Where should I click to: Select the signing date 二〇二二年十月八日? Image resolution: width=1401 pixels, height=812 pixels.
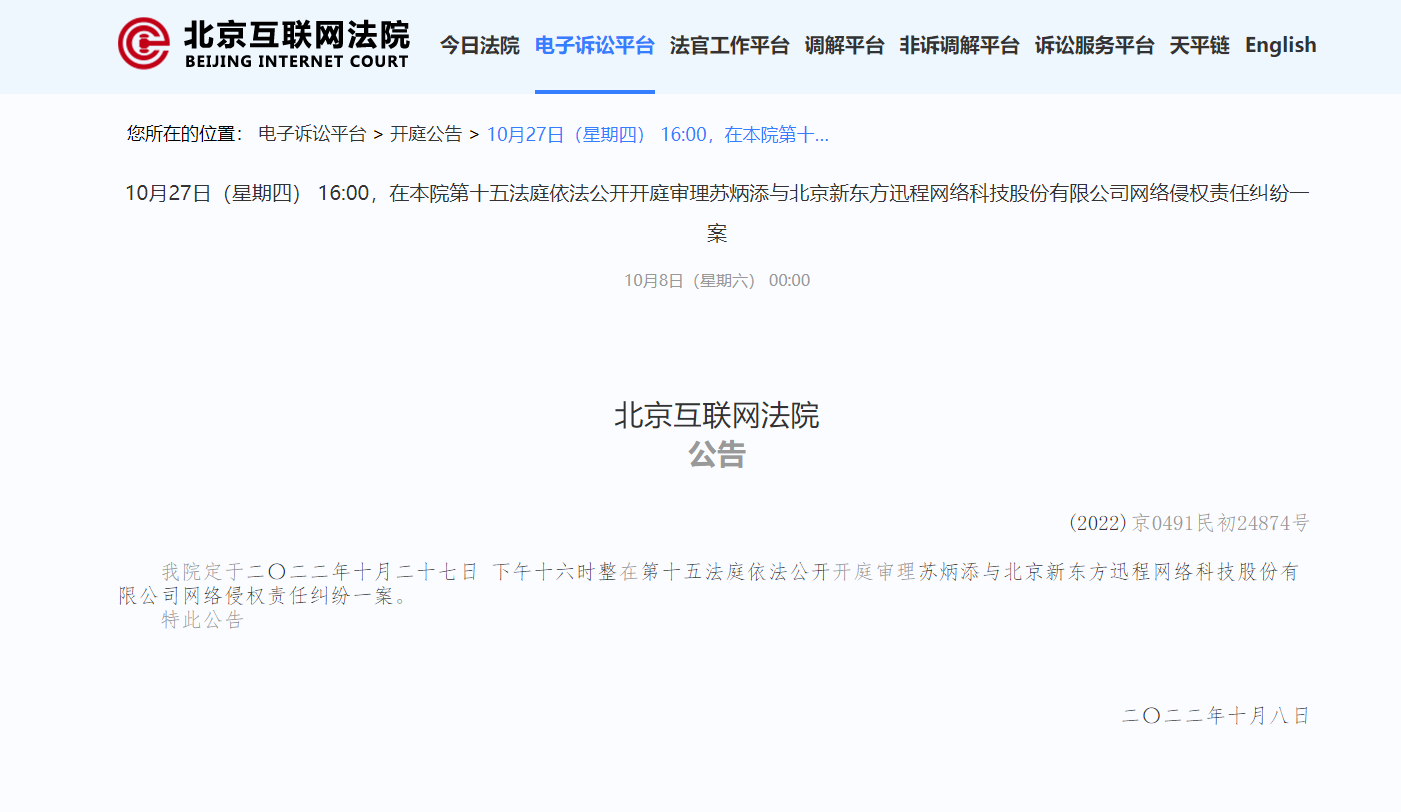[1216, 716]
